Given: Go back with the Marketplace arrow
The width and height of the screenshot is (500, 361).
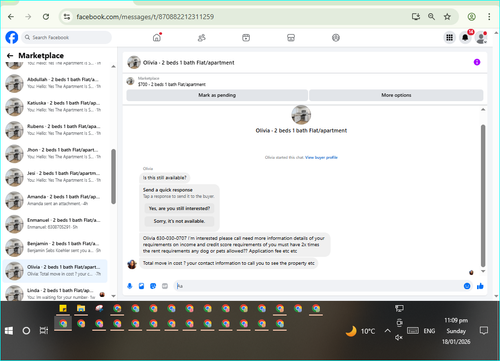Looking at the screenshot, I should [10, 56].
